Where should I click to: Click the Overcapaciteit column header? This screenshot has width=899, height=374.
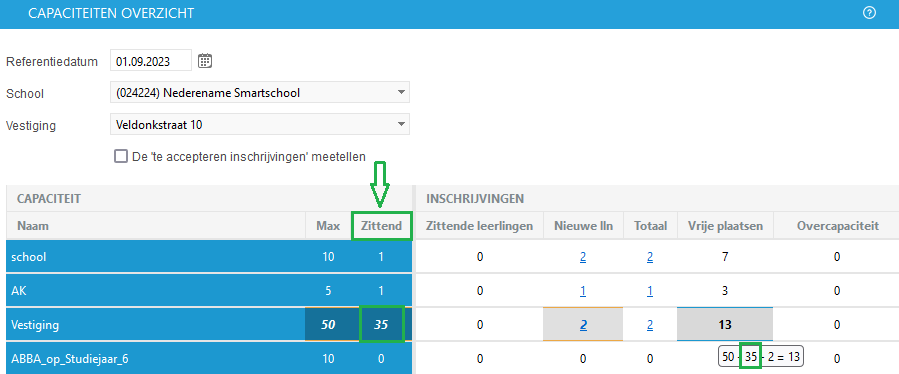click(x=838, y=226)
